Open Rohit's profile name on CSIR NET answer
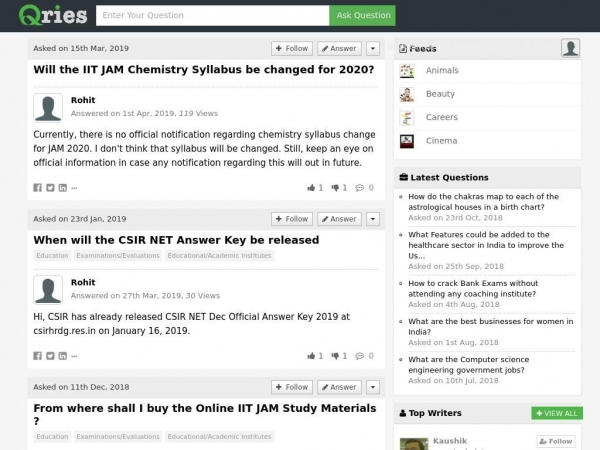This screenshot has width=600, height=450. click(x=83, y=282)
